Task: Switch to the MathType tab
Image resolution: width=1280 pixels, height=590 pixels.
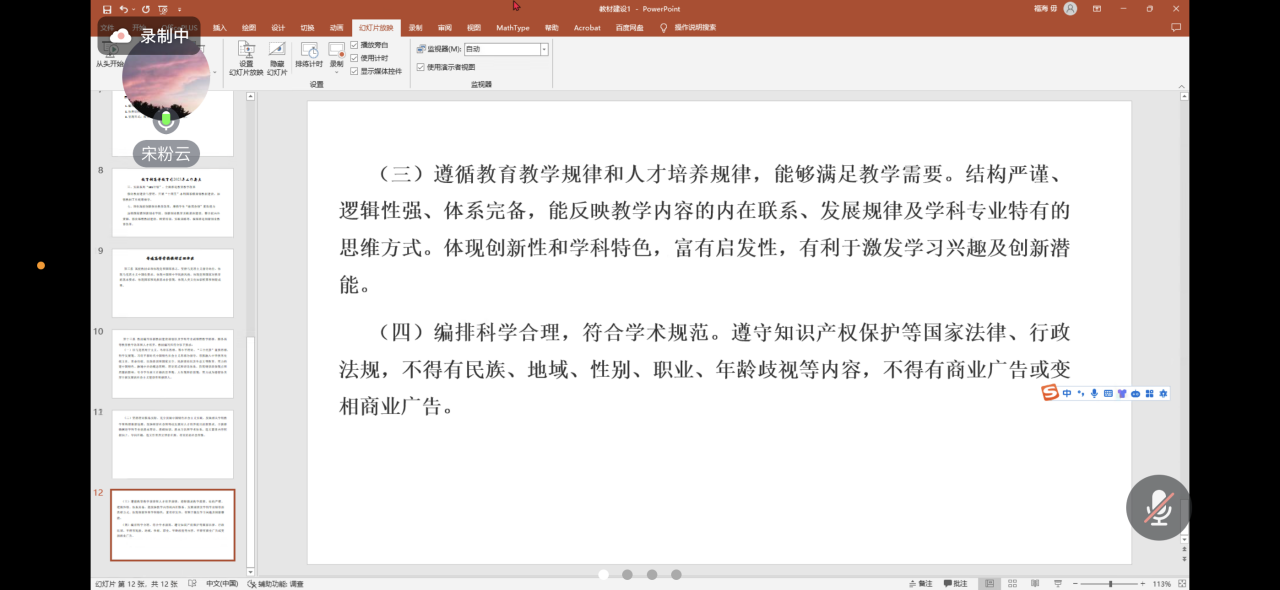Action: pos(512,28)
